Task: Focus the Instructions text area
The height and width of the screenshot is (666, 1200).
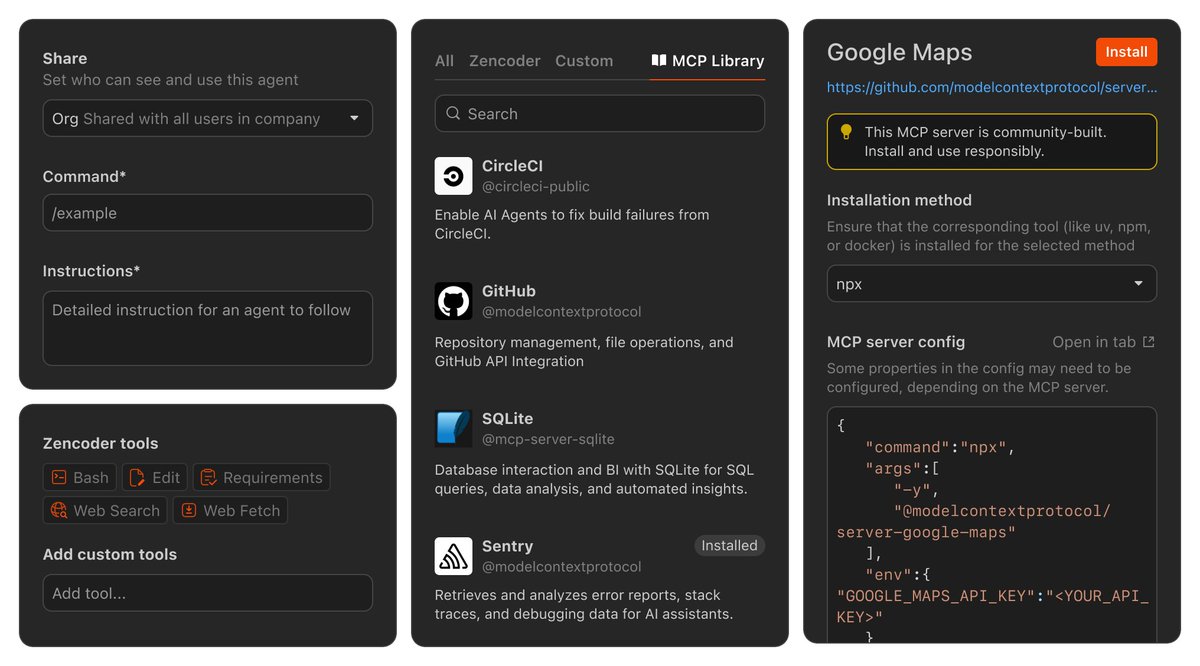Action: (208, 328)
